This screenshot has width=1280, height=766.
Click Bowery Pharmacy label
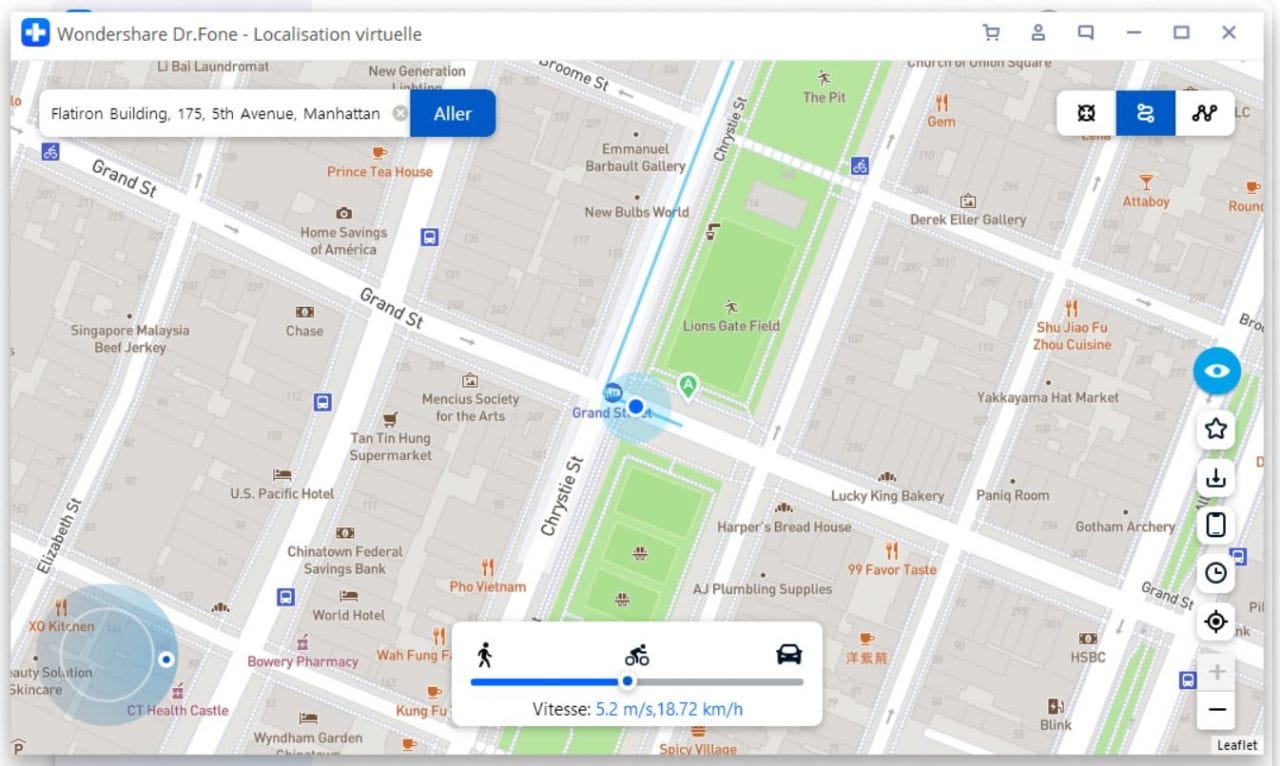click(303, 661)
